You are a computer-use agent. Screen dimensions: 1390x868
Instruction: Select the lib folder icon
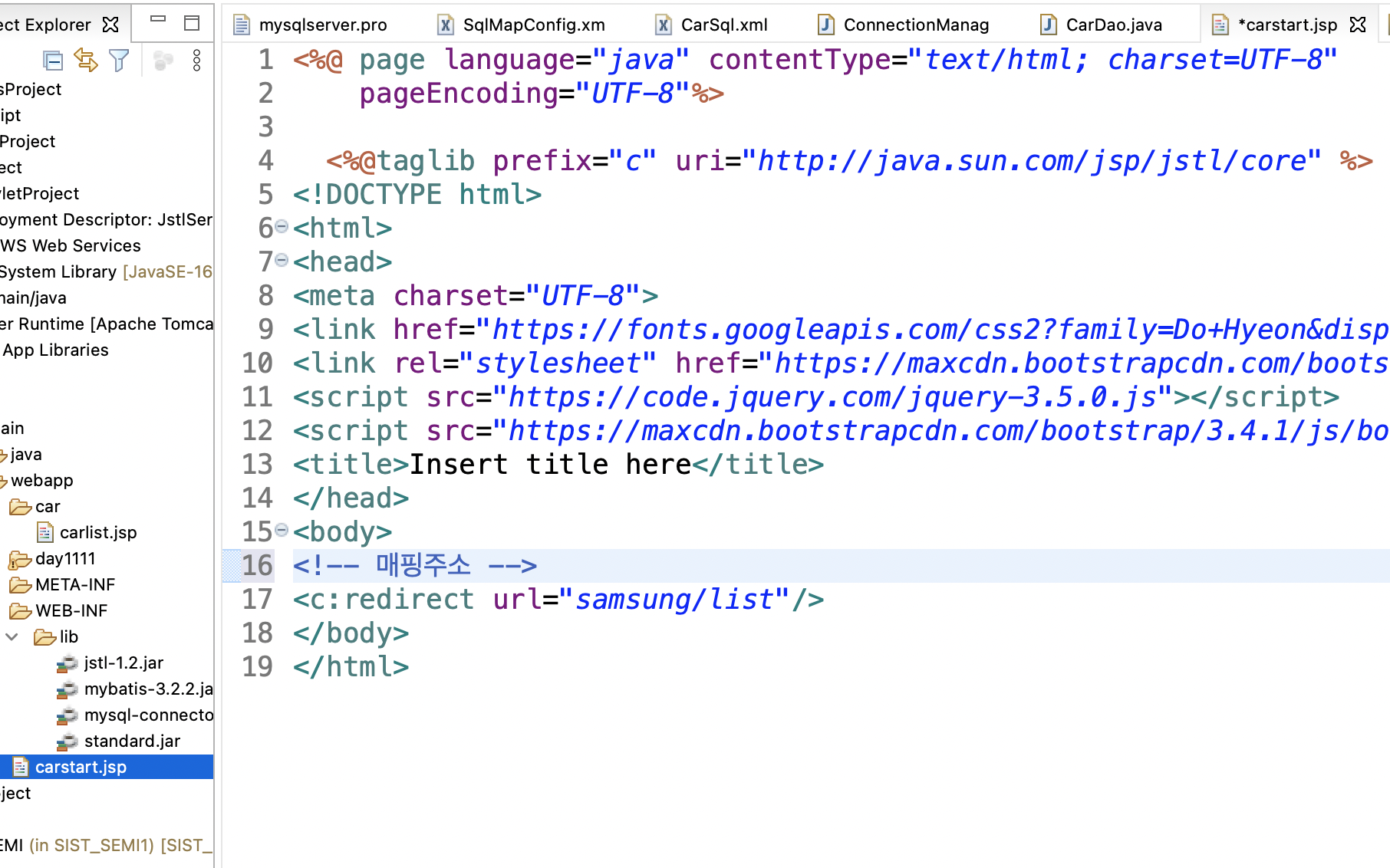(x=45, y=636)
